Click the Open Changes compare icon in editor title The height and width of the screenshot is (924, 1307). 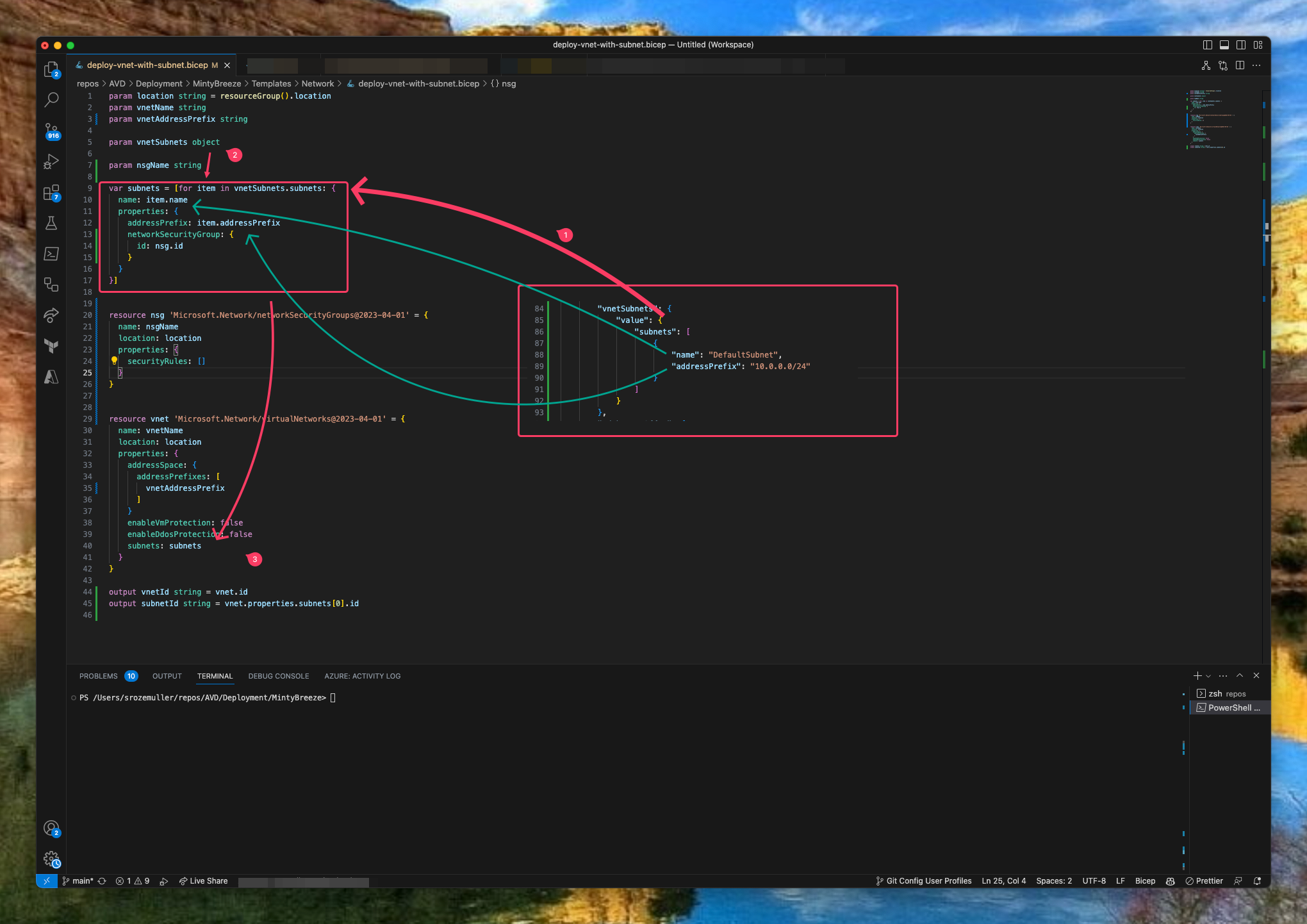tap(1224, 65)
